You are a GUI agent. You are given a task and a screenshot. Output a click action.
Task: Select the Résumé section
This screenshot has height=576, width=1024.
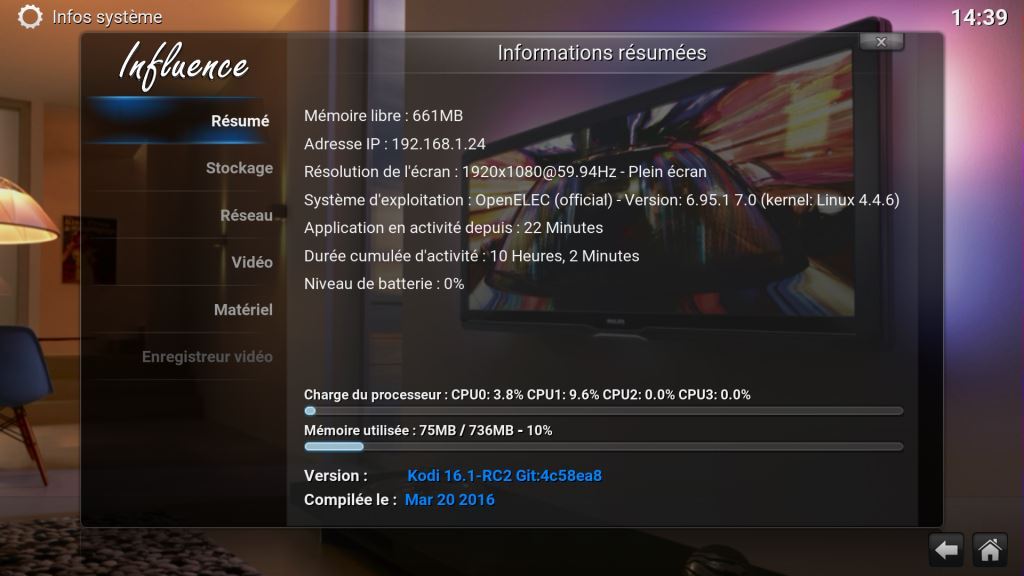[x=240, y=121]
